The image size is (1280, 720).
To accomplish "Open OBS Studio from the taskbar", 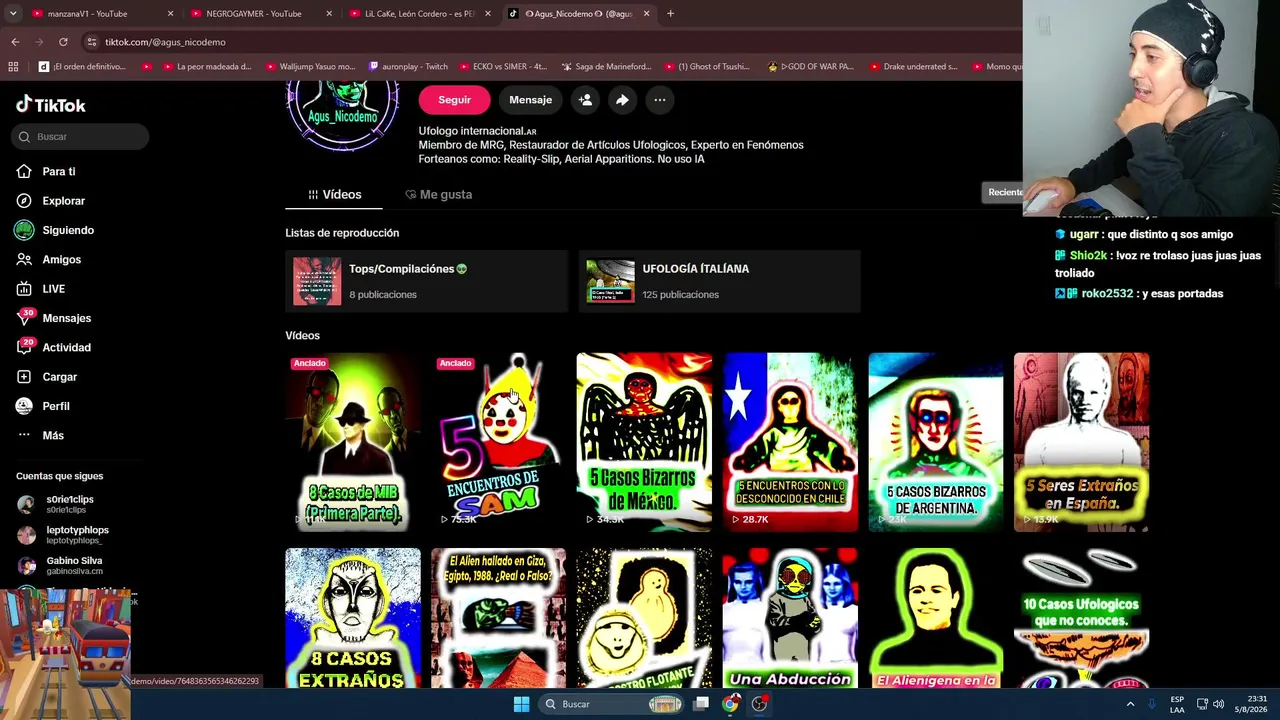I will click(x=760, y=704).
